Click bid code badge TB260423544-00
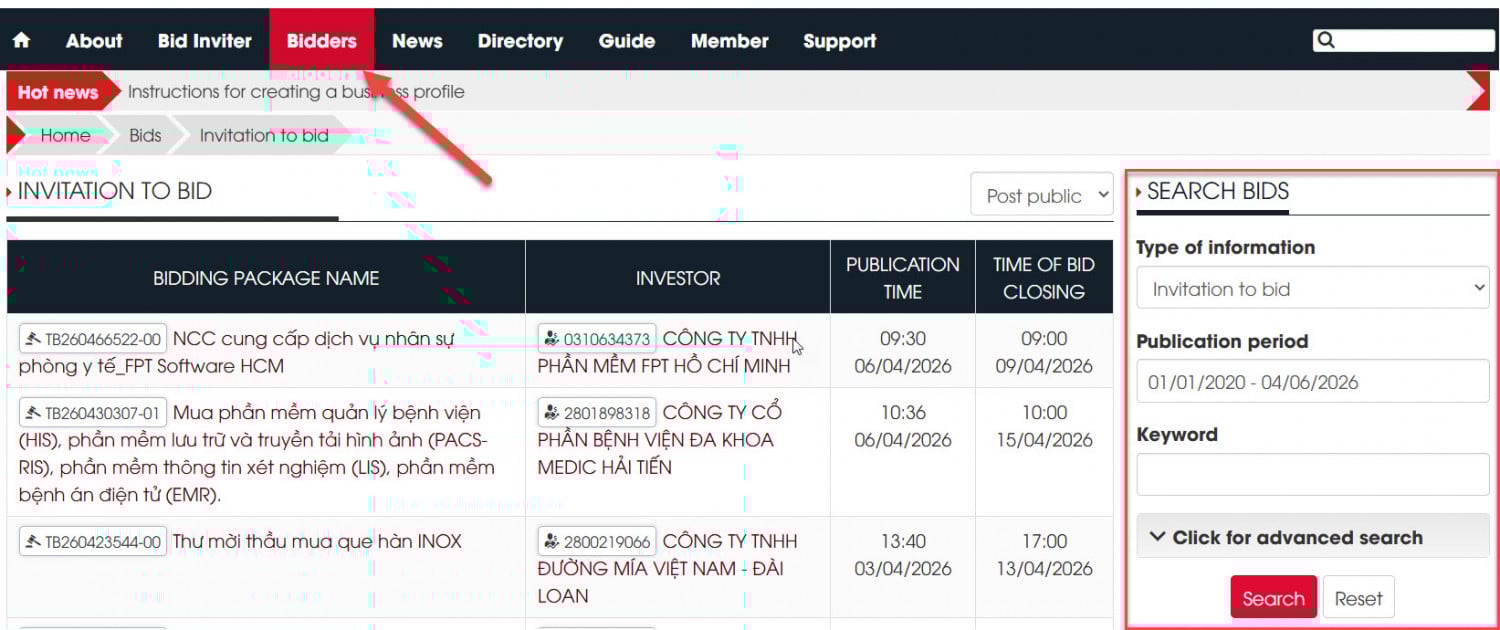This screenshot has height=630, width=1500. 93,542
